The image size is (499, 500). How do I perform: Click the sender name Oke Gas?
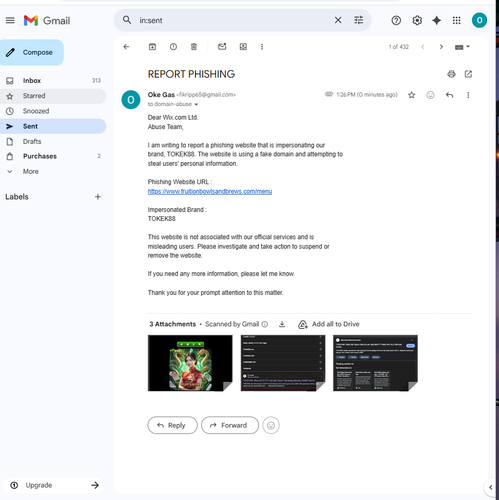point(161,95)
